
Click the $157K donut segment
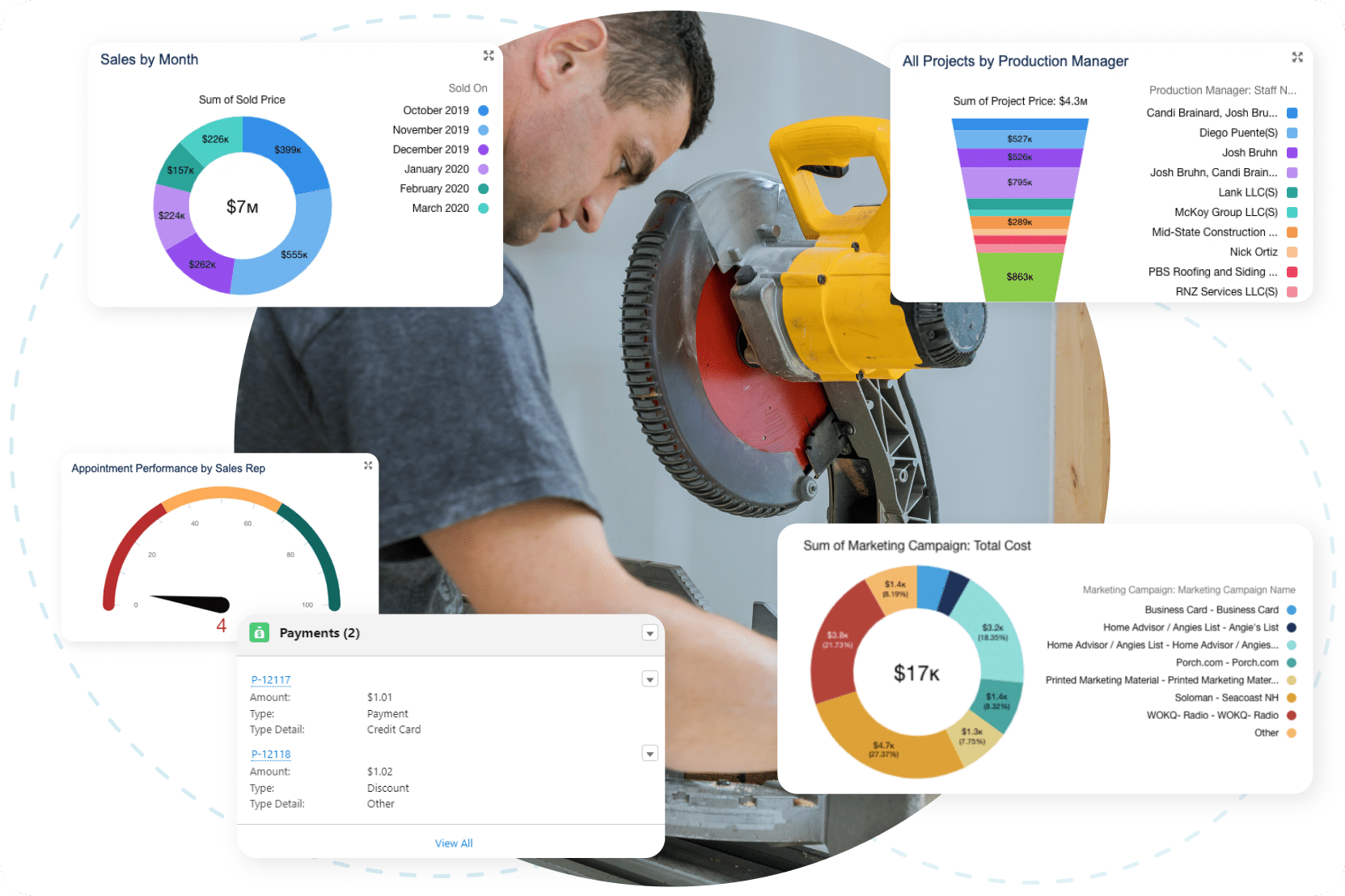pyautogui.click(x=180, y=170)
